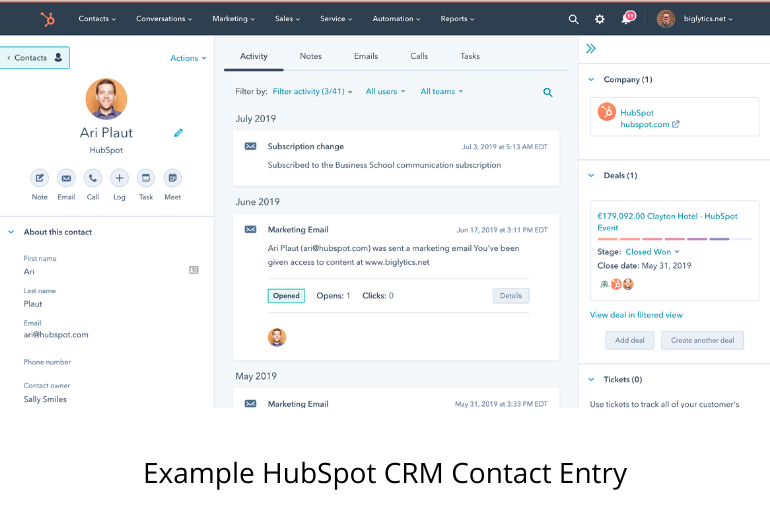
Task: Click the deal's associated contact avatars
Action: [x=617, y=284]
